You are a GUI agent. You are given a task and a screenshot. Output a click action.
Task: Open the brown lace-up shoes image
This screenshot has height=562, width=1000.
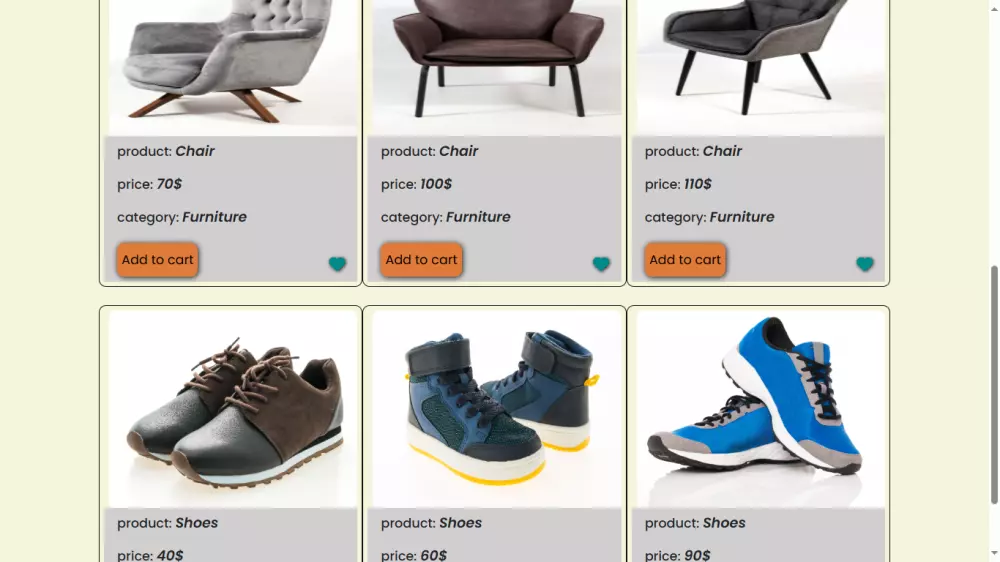tap(232, 408)
